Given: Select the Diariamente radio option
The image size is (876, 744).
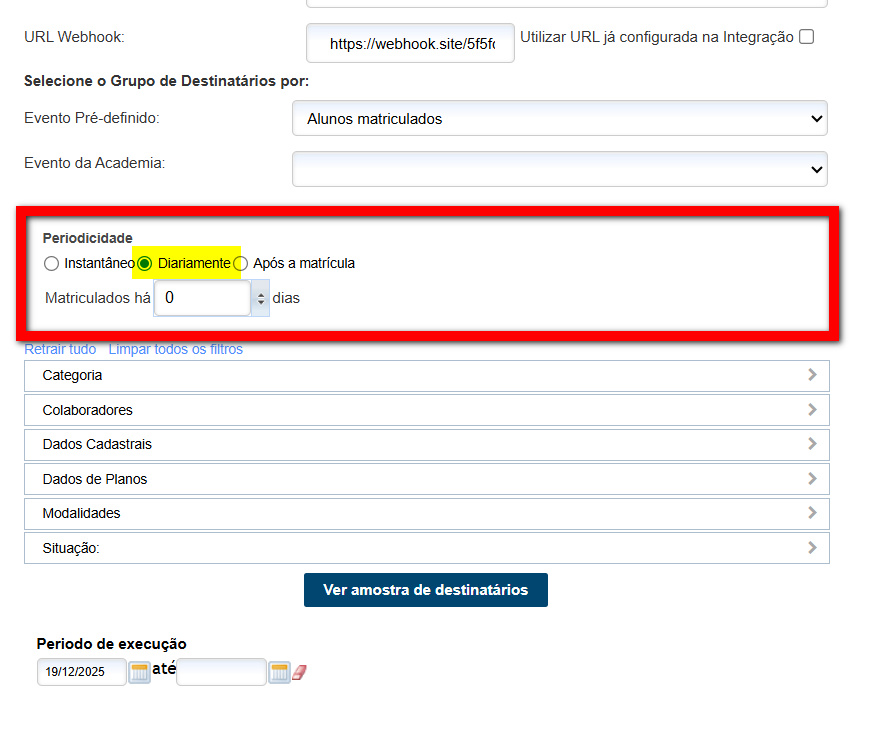Looking at the screenshot, I should click(145, 264).
